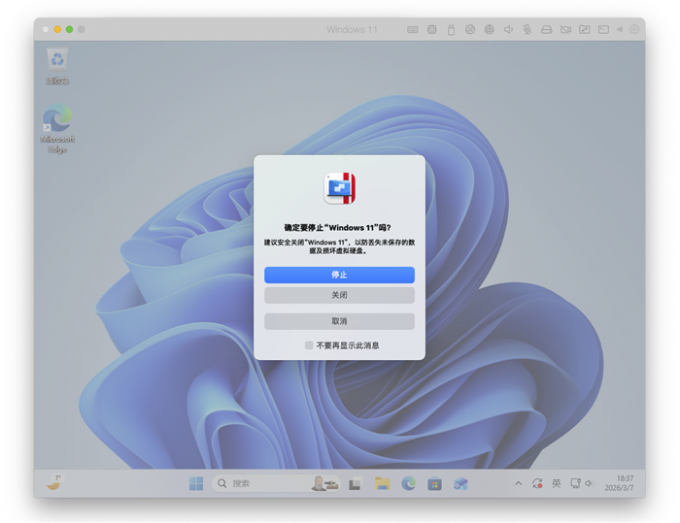Expand title bar icons with the left arrow
The width and height of the screenshot is (680, 523).
click(619, 30)
